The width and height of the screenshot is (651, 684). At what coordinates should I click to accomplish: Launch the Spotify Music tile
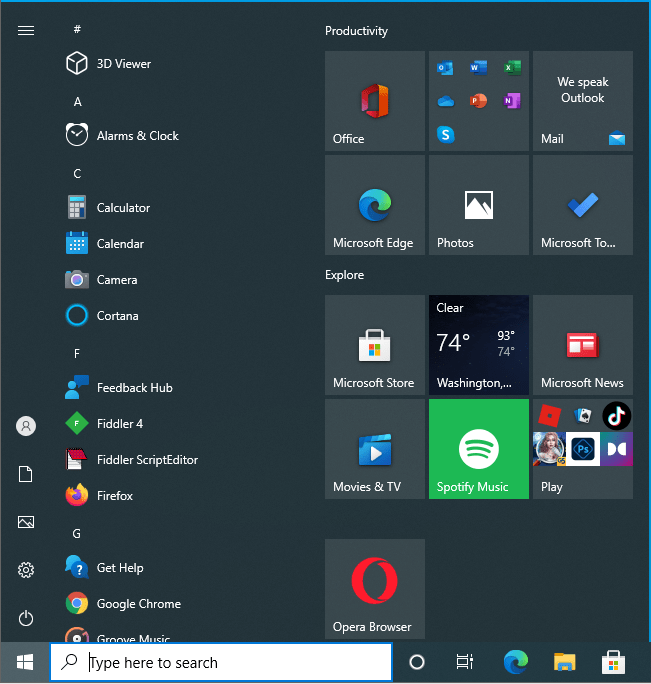(479, 449)
